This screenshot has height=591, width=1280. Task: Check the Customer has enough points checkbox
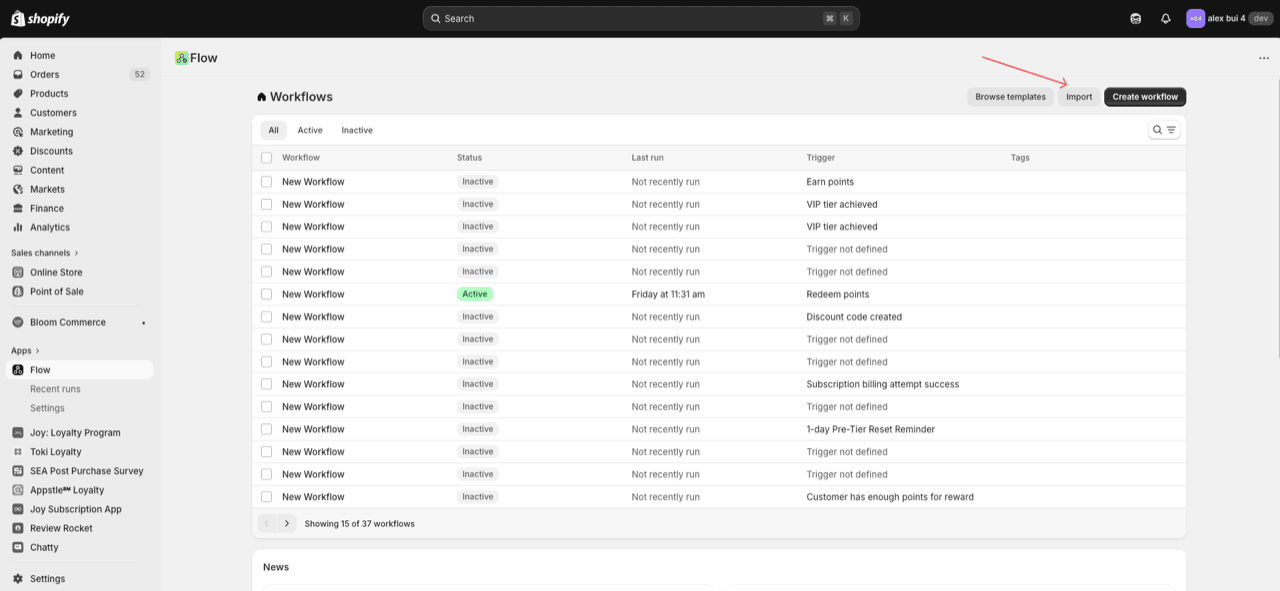click(266, 497)
